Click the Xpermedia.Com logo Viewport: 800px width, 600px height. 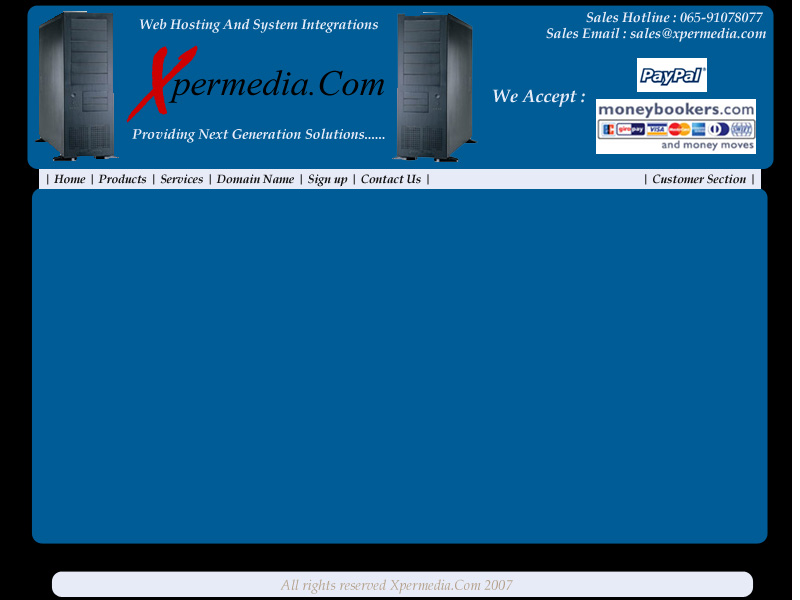[x=258, y=85]
